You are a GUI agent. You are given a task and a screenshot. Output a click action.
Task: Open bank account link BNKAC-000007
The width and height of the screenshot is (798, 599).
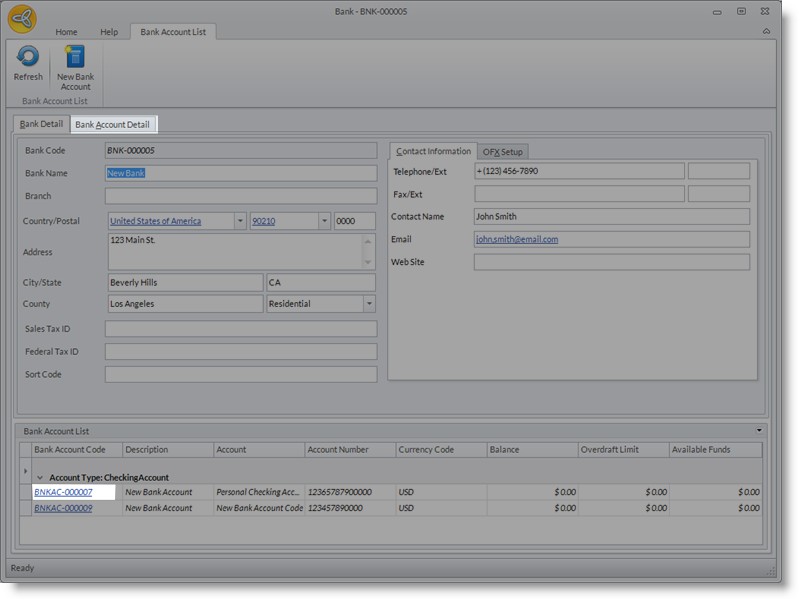click(x=63, y=493)
